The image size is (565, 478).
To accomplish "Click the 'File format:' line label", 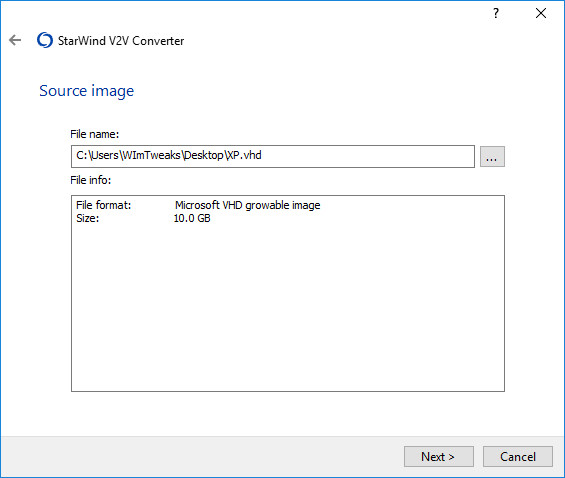I will coord(104,205).
